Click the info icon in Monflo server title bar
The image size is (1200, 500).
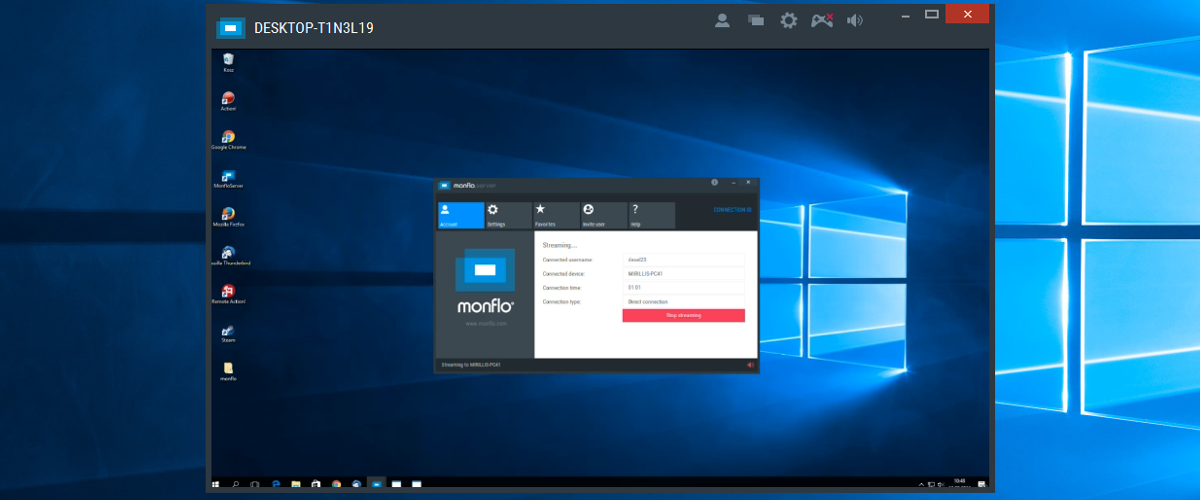click(x=715, y=183)
